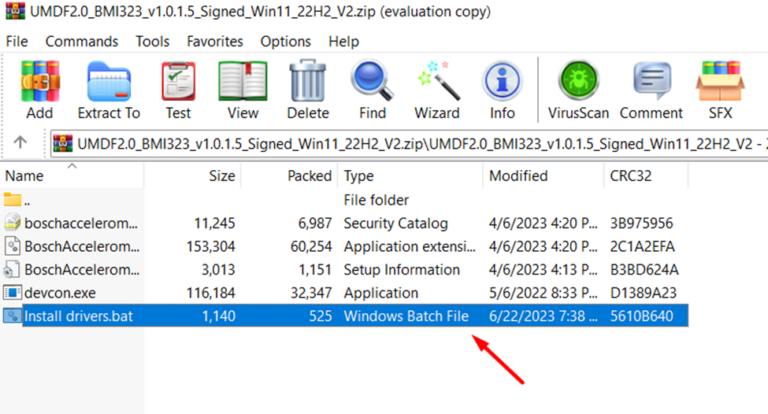Open the Options menu
The height and width of the screenshot is (414, 768).
(285, 41)
